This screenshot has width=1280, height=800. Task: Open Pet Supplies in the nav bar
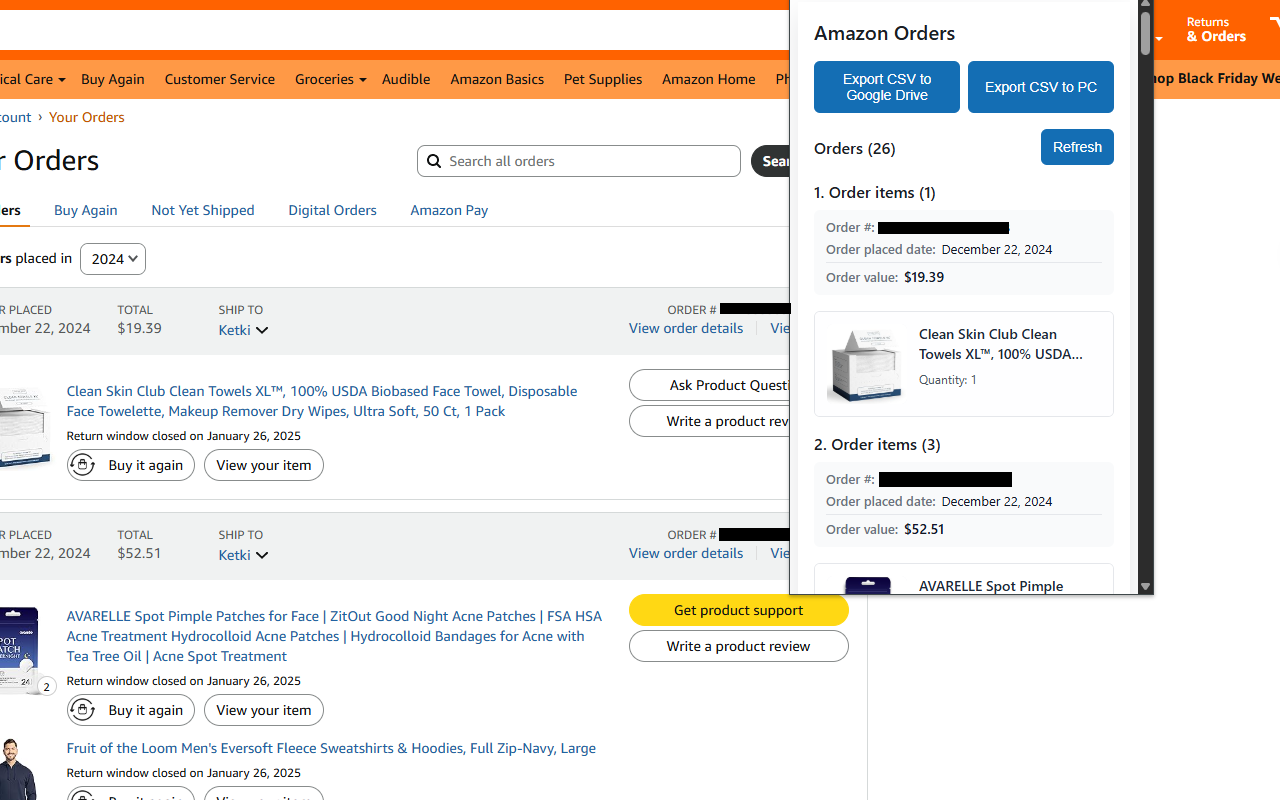(603, 79)
